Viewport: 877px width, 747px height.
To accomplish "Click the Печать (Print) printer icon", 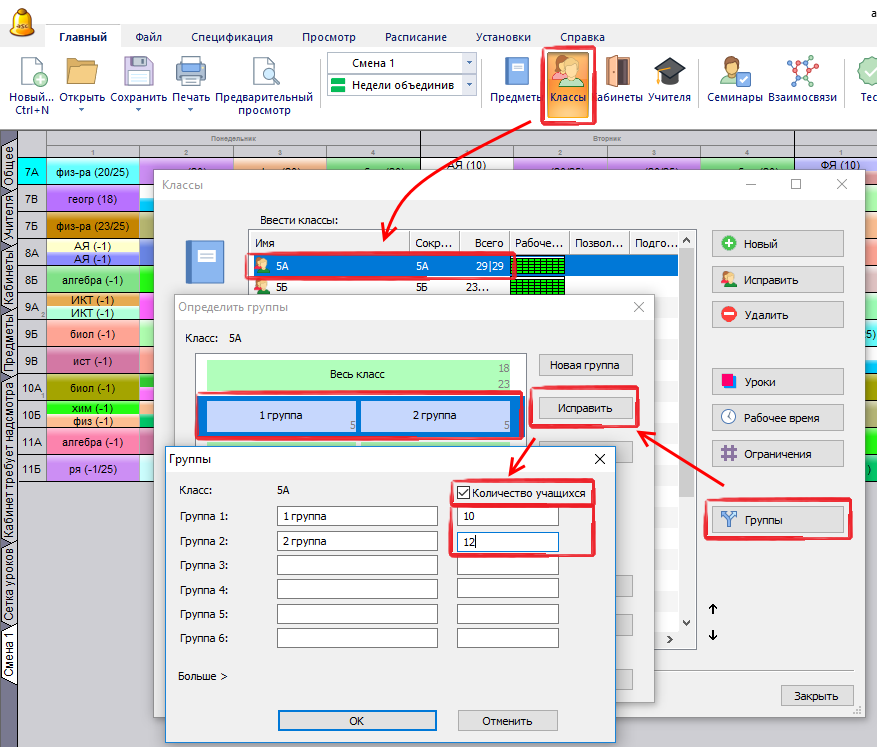I will click(x=190, y=73).
